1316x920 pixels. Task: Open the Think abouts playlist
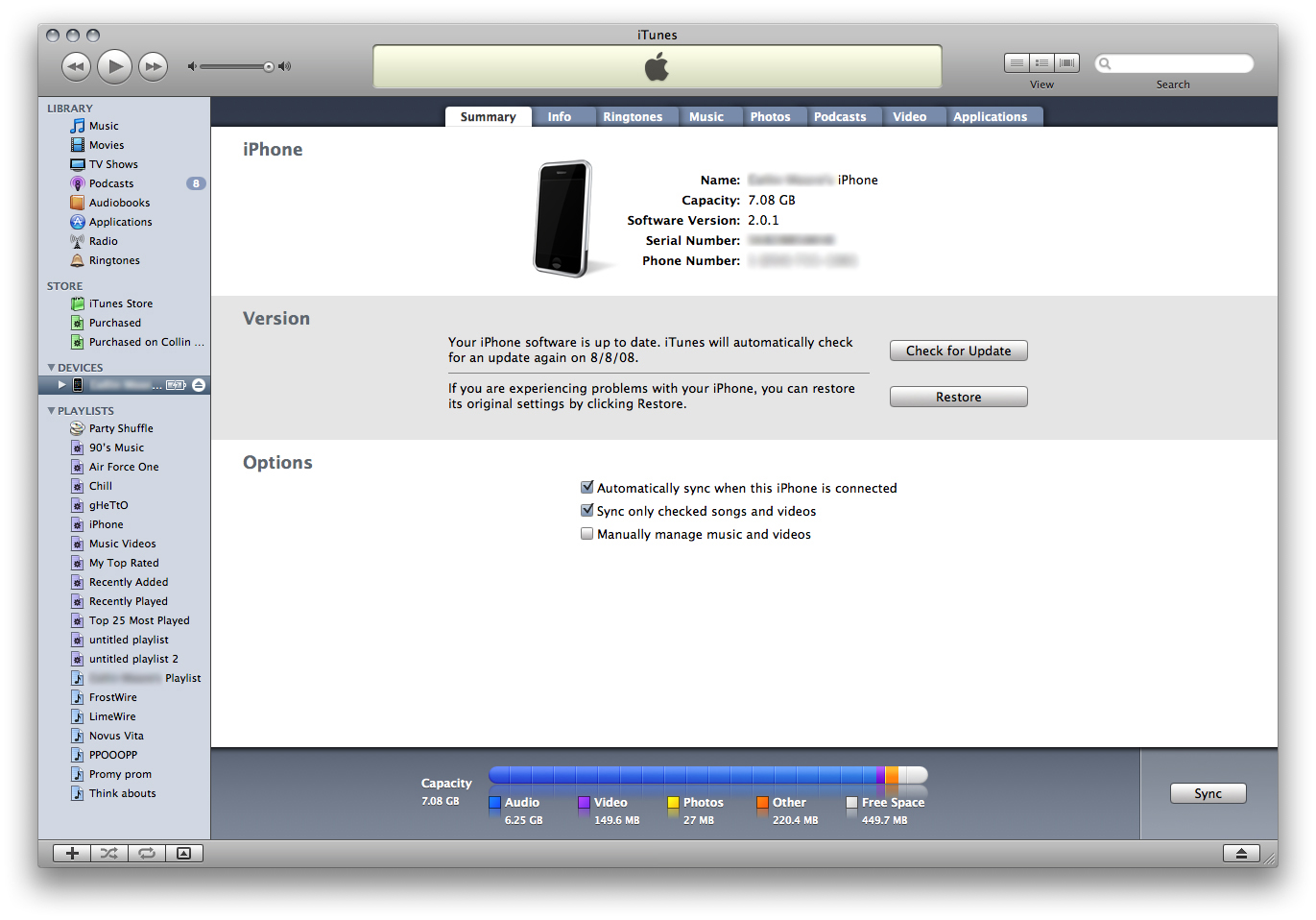[125, 793]
